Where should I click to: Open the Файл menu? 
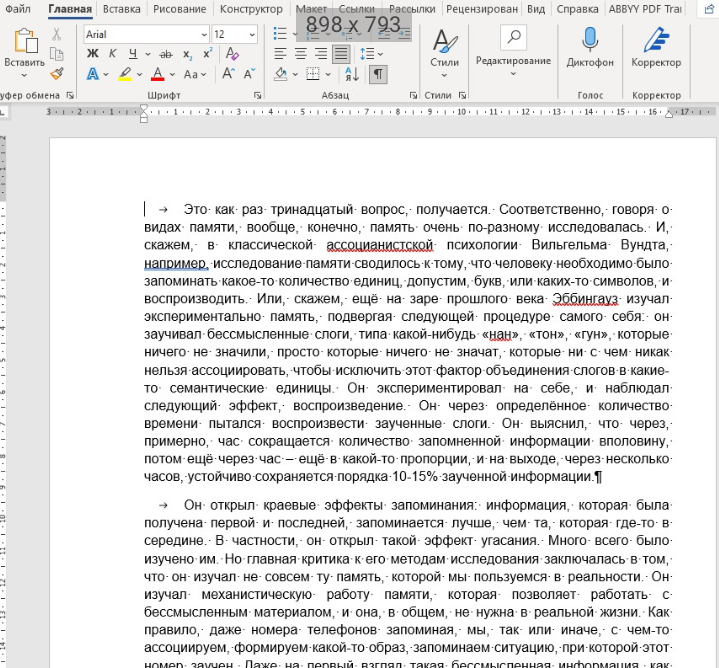click(18, 9)
